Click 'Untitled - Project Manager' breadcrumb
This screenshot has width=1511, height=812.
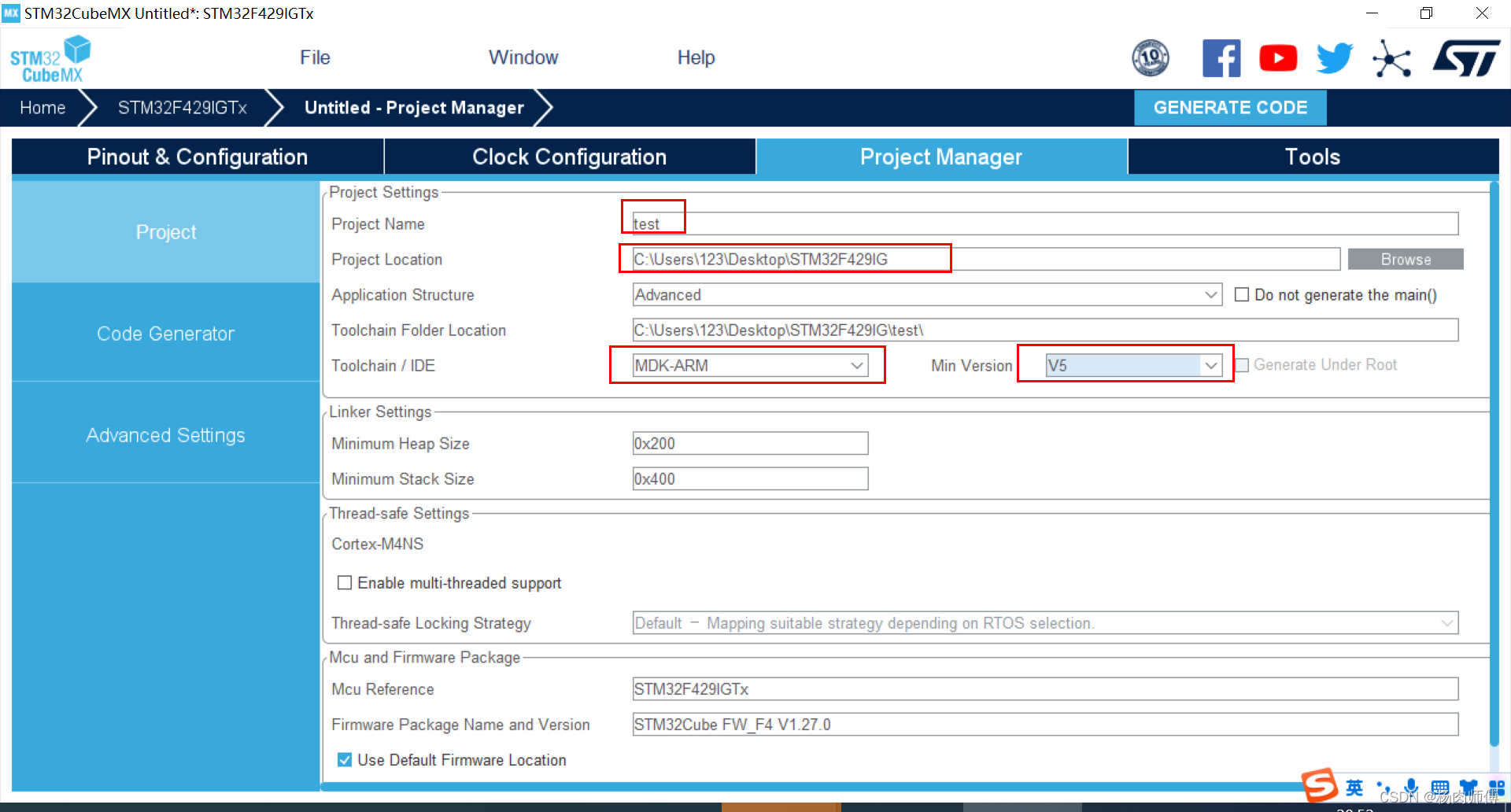pos(414,108)
